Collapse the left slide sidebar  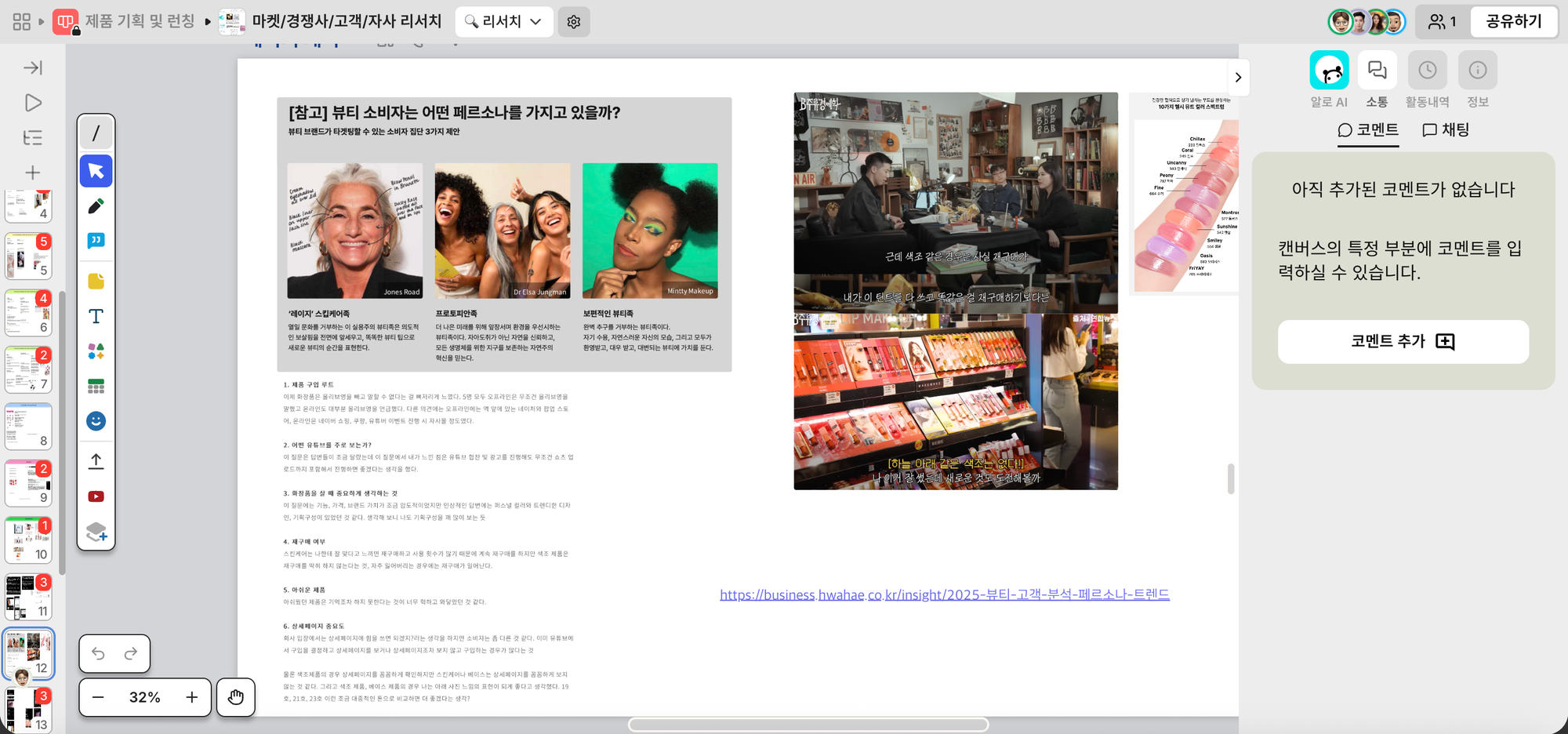tap(33, 68)
